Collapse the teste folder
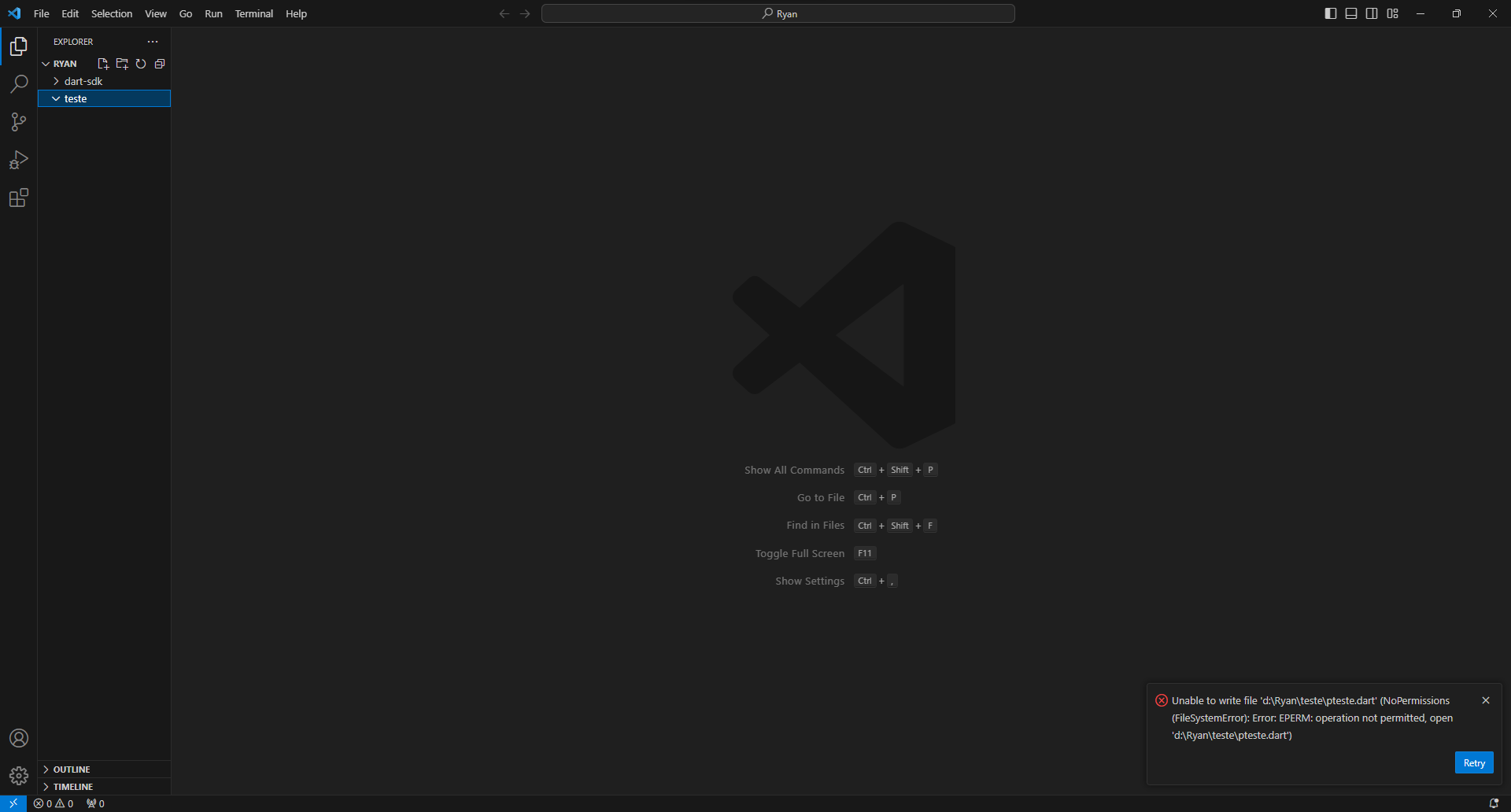This screenshot has width=1511, height=812. [104, 98]
